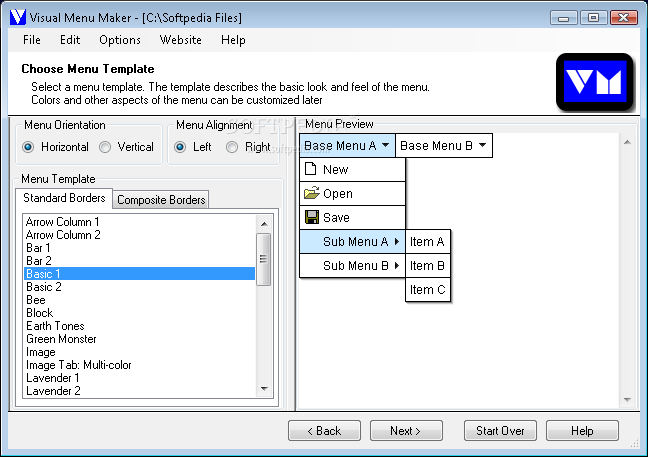
Task: Select Vertical menu orientation
Action: point(105,147)
